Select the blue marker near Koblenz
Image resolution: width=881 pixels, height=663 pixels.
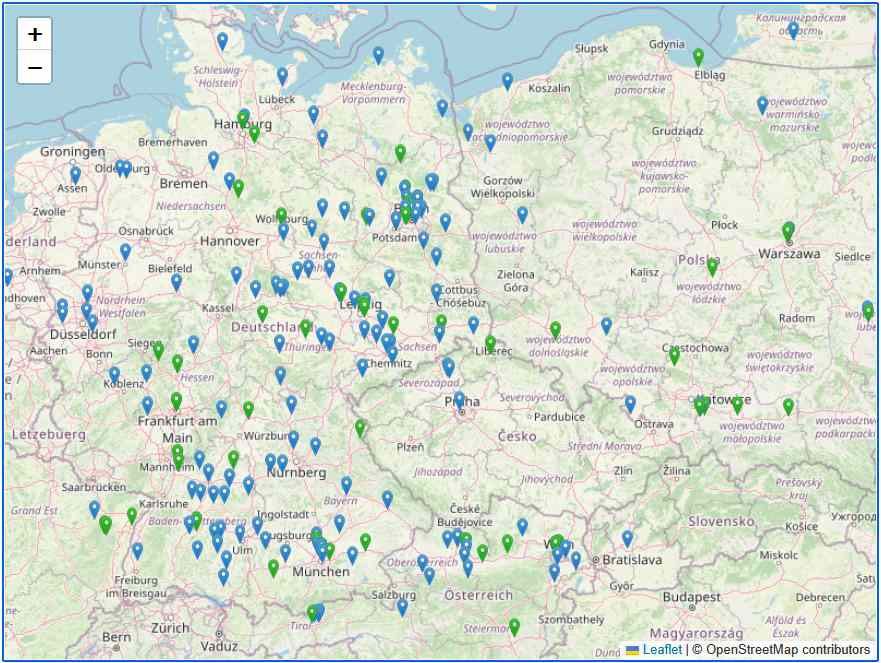pos(114,375)
